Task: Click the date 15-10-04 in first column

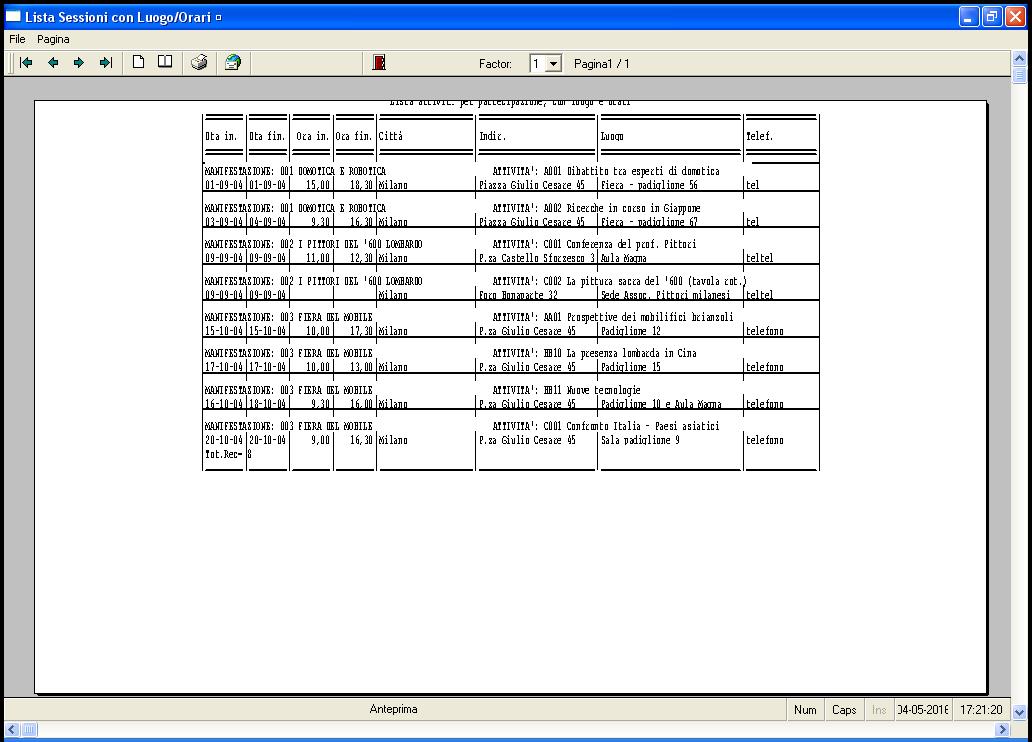Action: point(224,331)
